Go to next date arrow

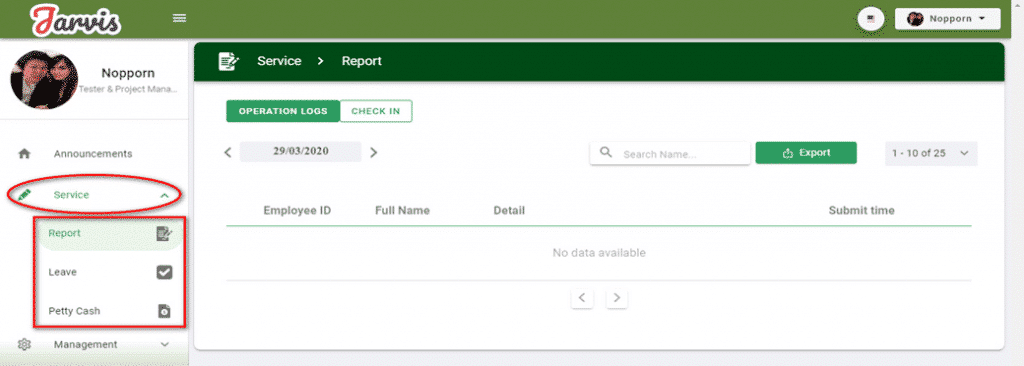click(x=374, y=153)
